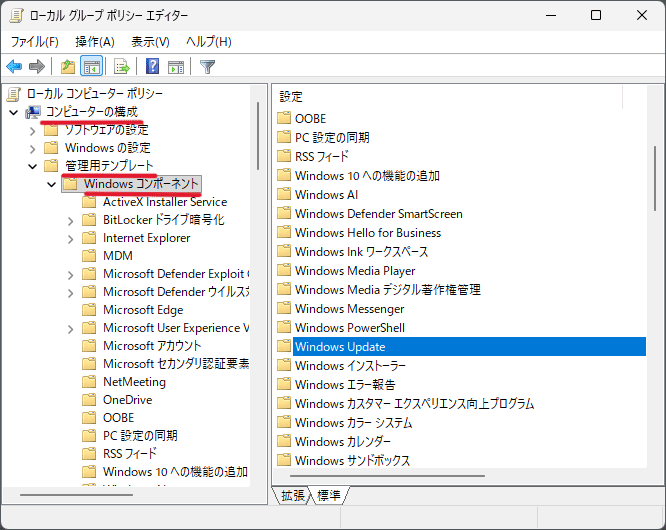Collapse the Windows コンポーネント node
The width and height of the screenshot is (666, 530).
[x=51, y=185]
